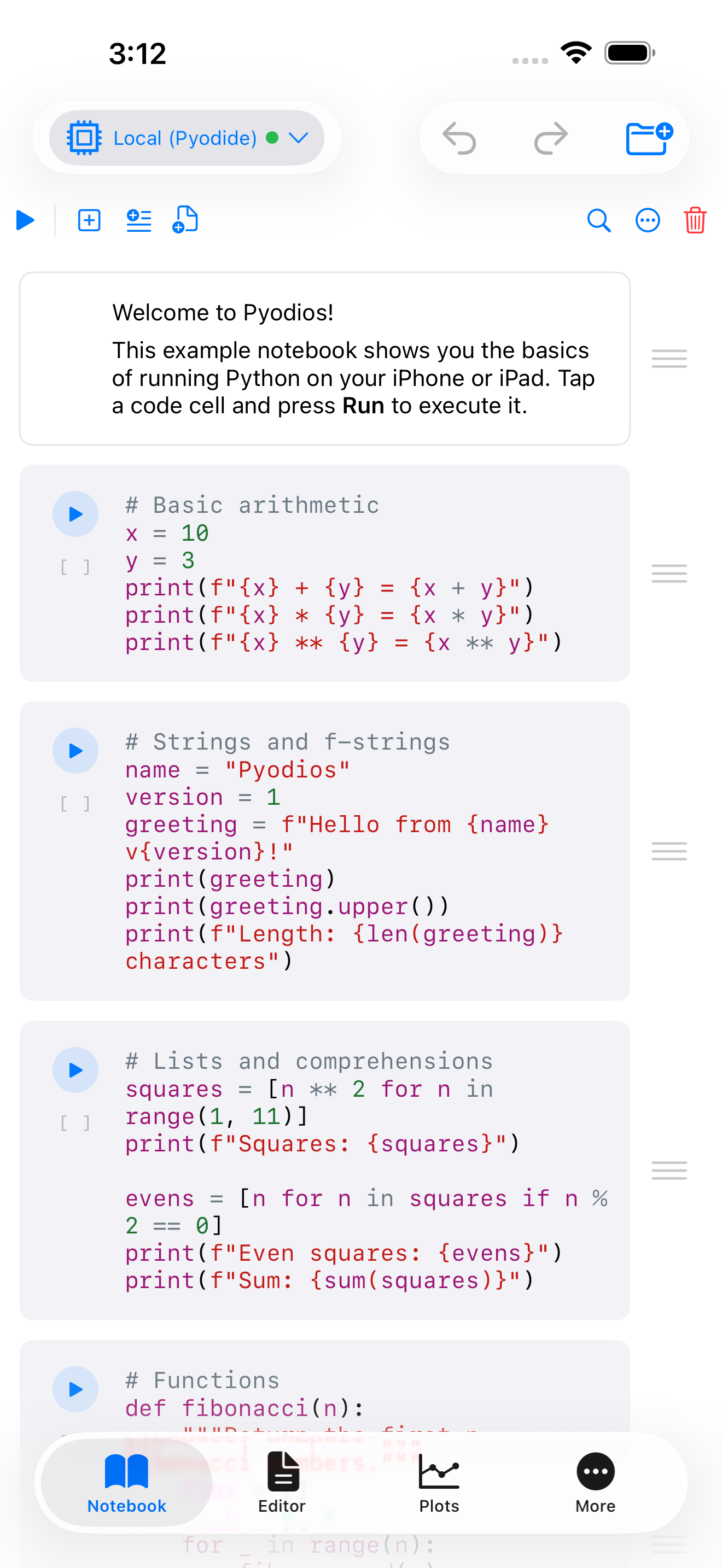Select the Welcome to Pyodios text cell
722x1568 pixels.
[324, 359]
